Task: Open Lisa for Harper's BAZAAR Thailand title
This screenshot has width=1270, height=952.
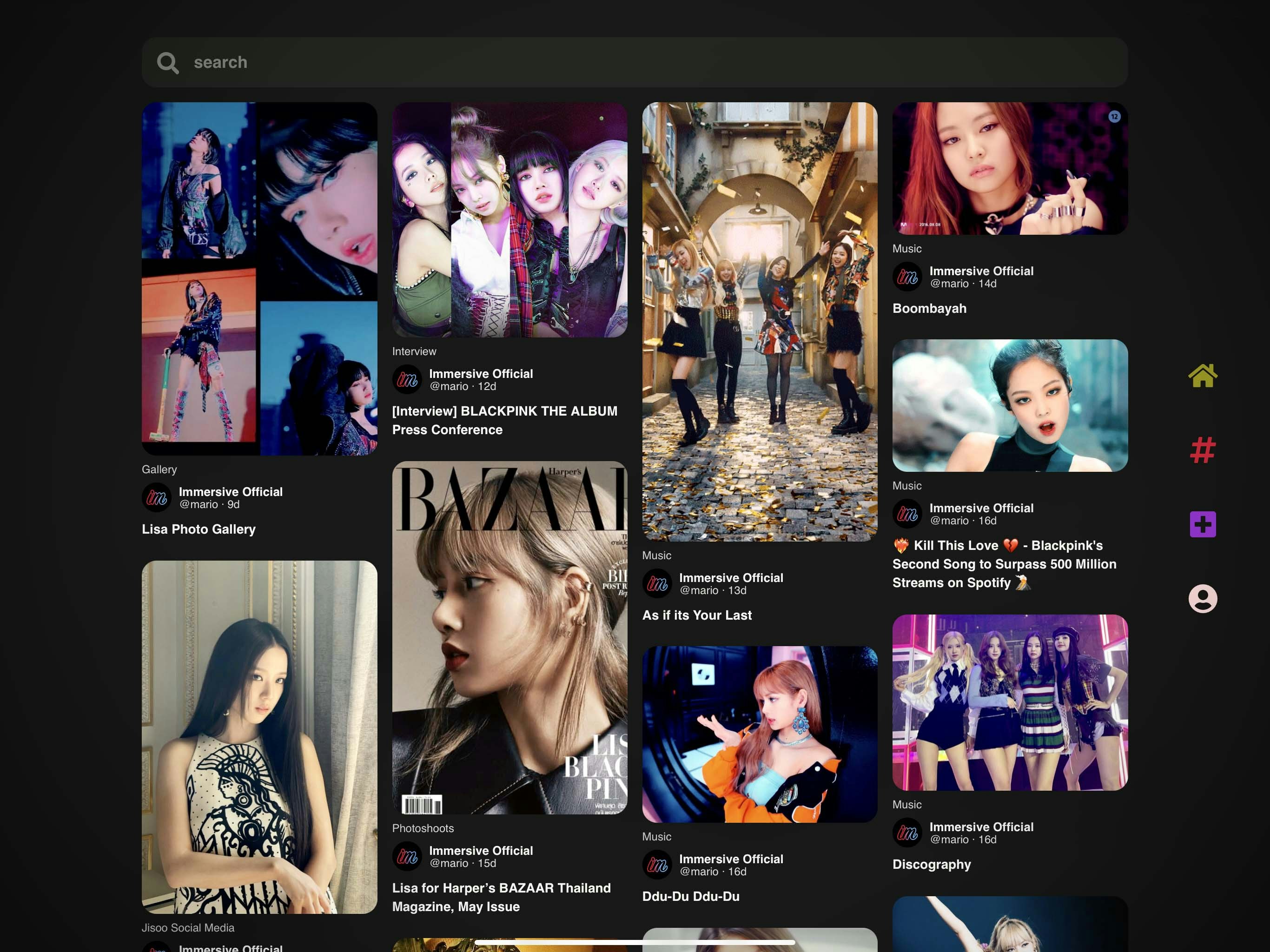Action: pos(501,897)
